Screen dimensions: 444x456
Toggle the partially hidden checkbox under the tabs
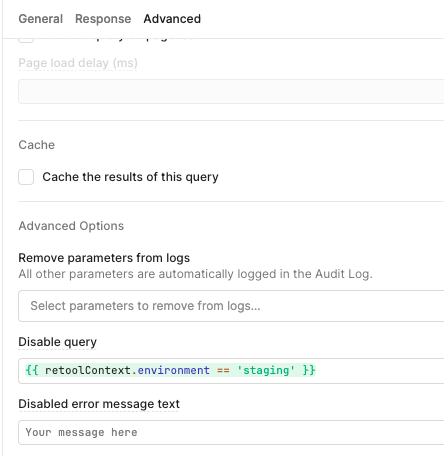coord(26,40)
